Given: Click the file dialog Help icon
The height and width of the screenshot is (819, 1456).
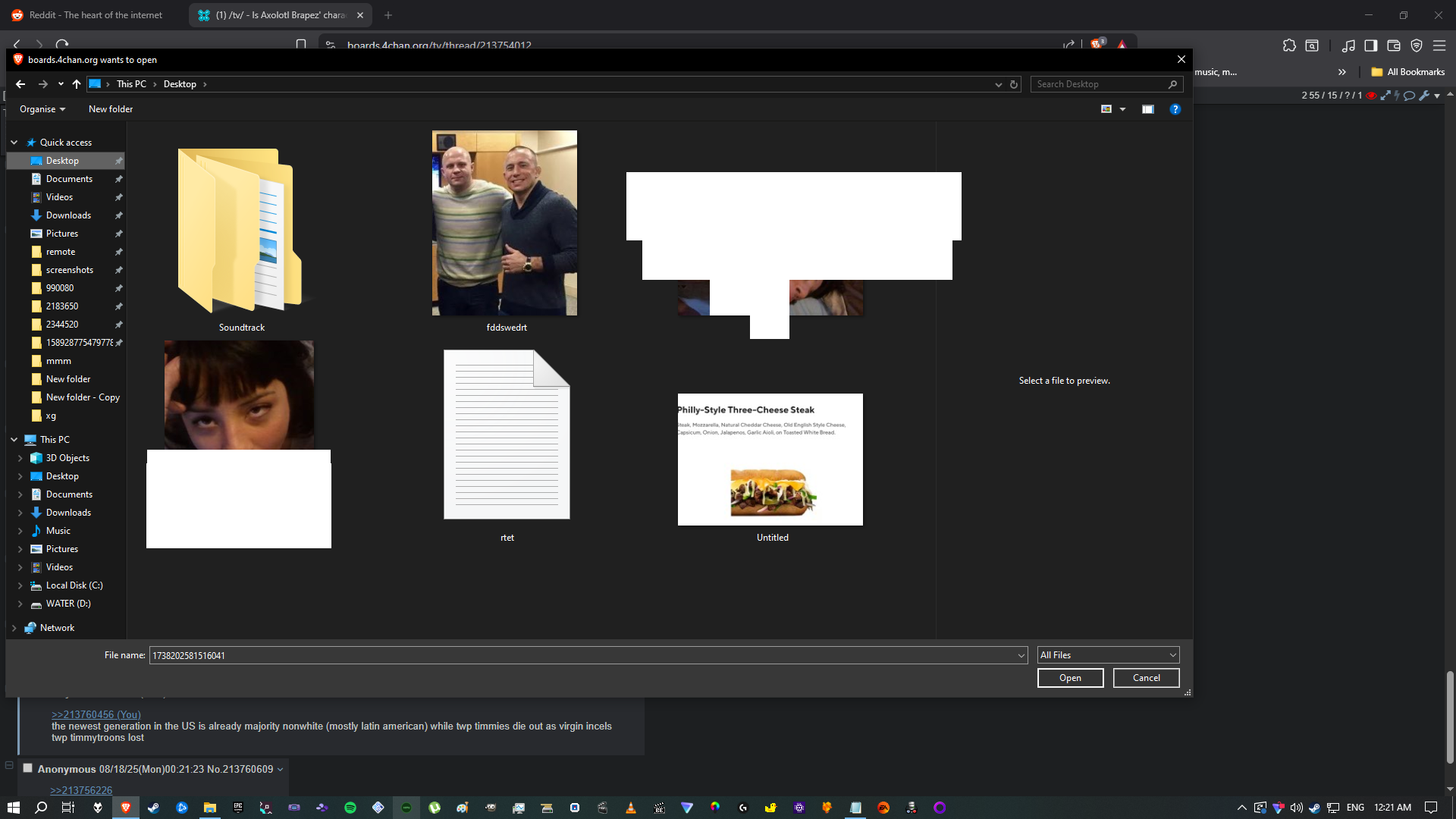Looking at the screenshot, I should click(x=1175, y=109).
